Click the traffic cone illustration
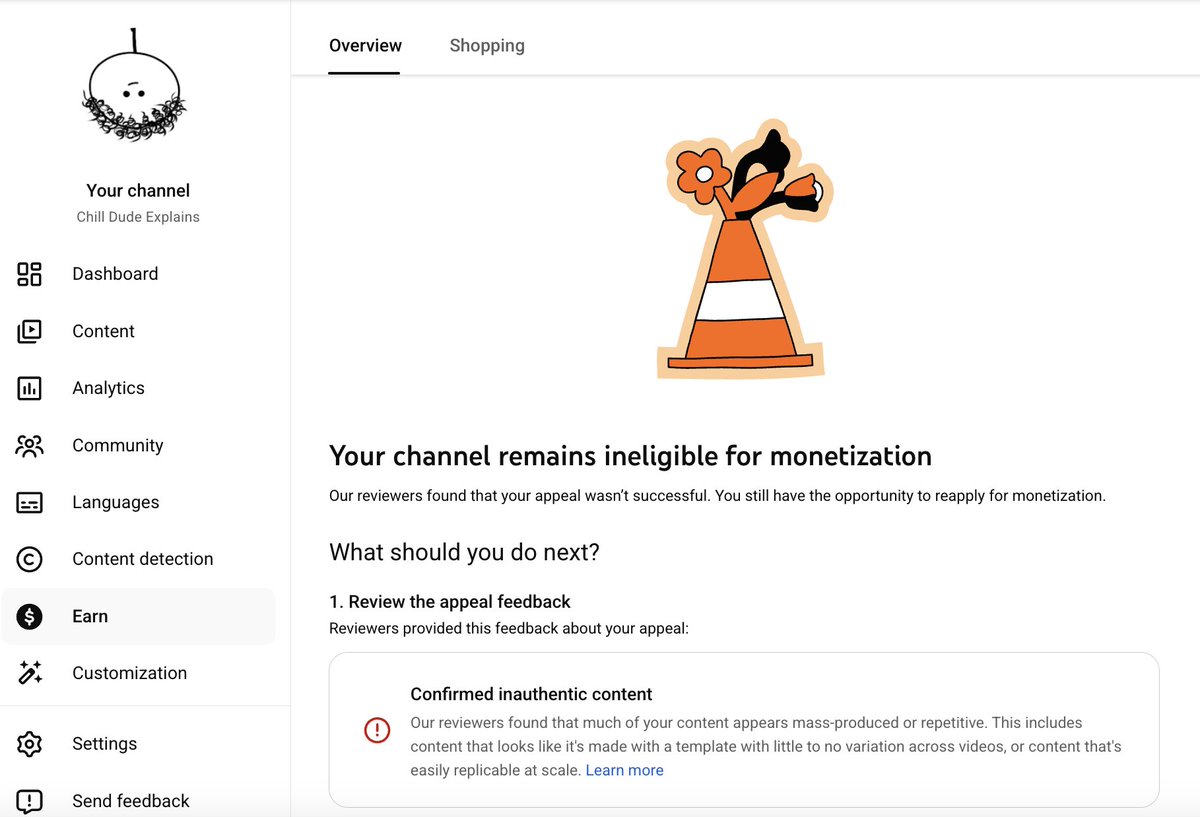 pyautogui.click(x=745, y=249)
